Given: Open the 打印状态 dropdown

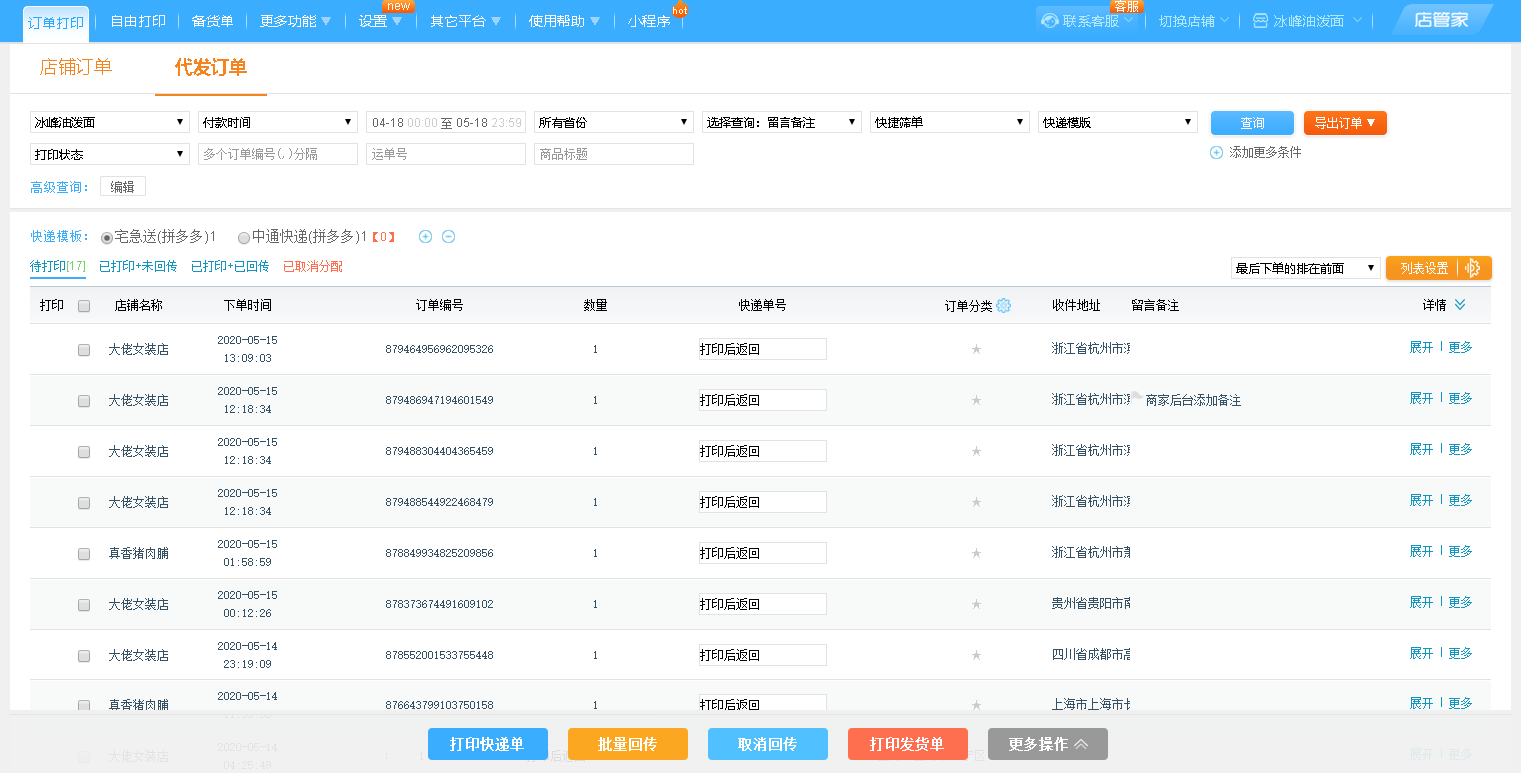Looking at the screenshot, I should [109, 154].
